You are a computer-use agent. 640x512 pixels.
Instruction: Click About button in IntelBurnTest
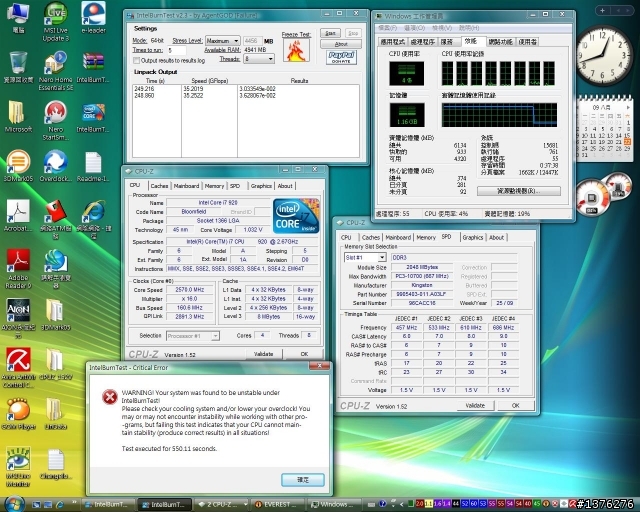point(341,44)
